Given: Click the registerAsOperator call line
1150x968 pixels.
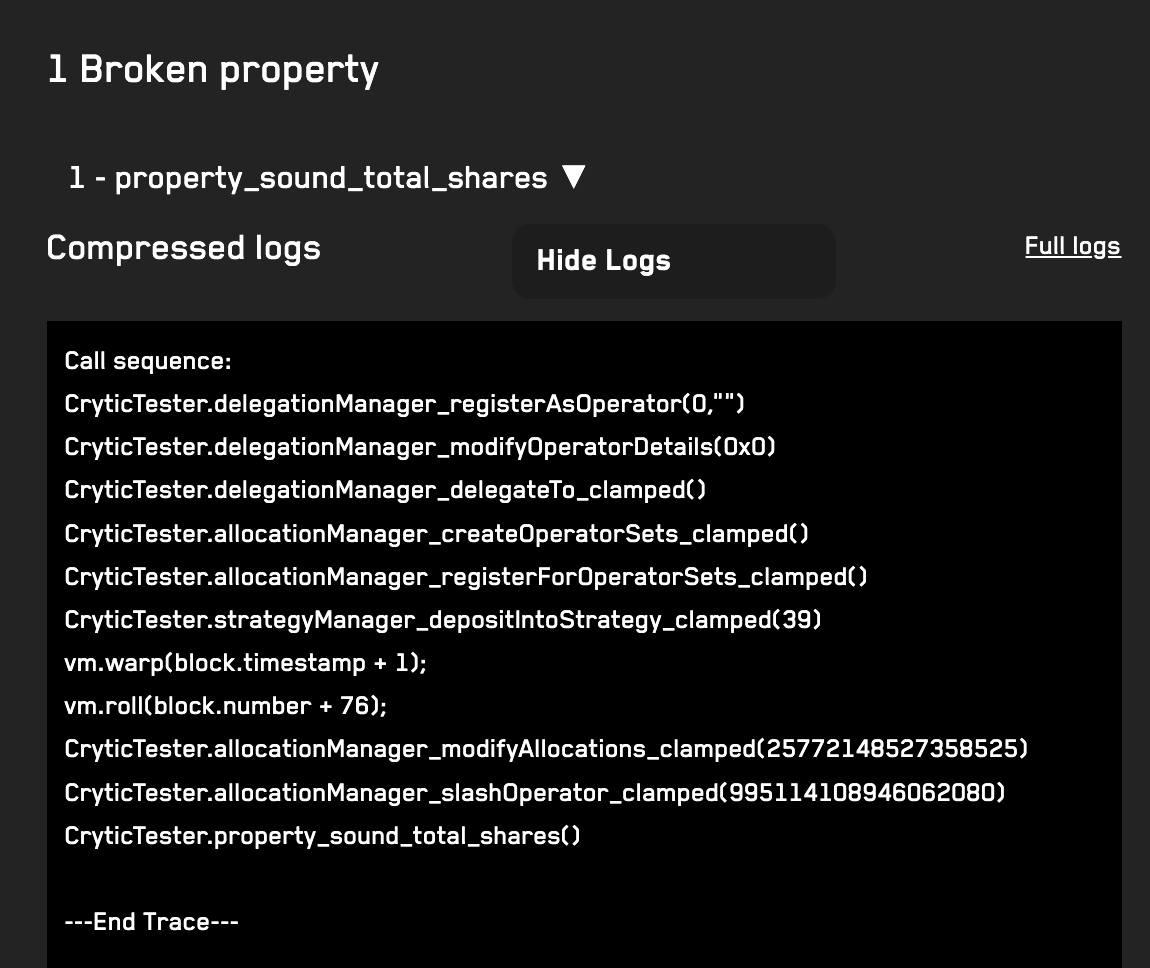Looking at the screenshot, I should pos(404,403).
